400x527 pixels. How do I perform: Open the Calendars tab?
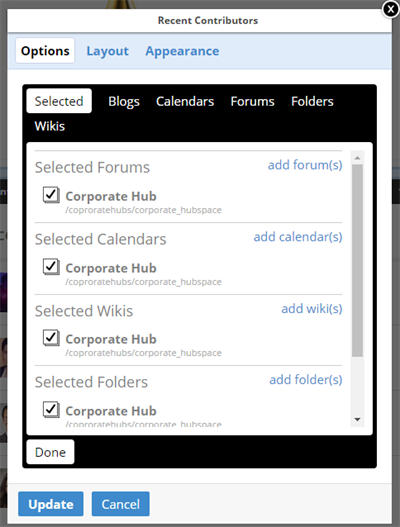185,101
